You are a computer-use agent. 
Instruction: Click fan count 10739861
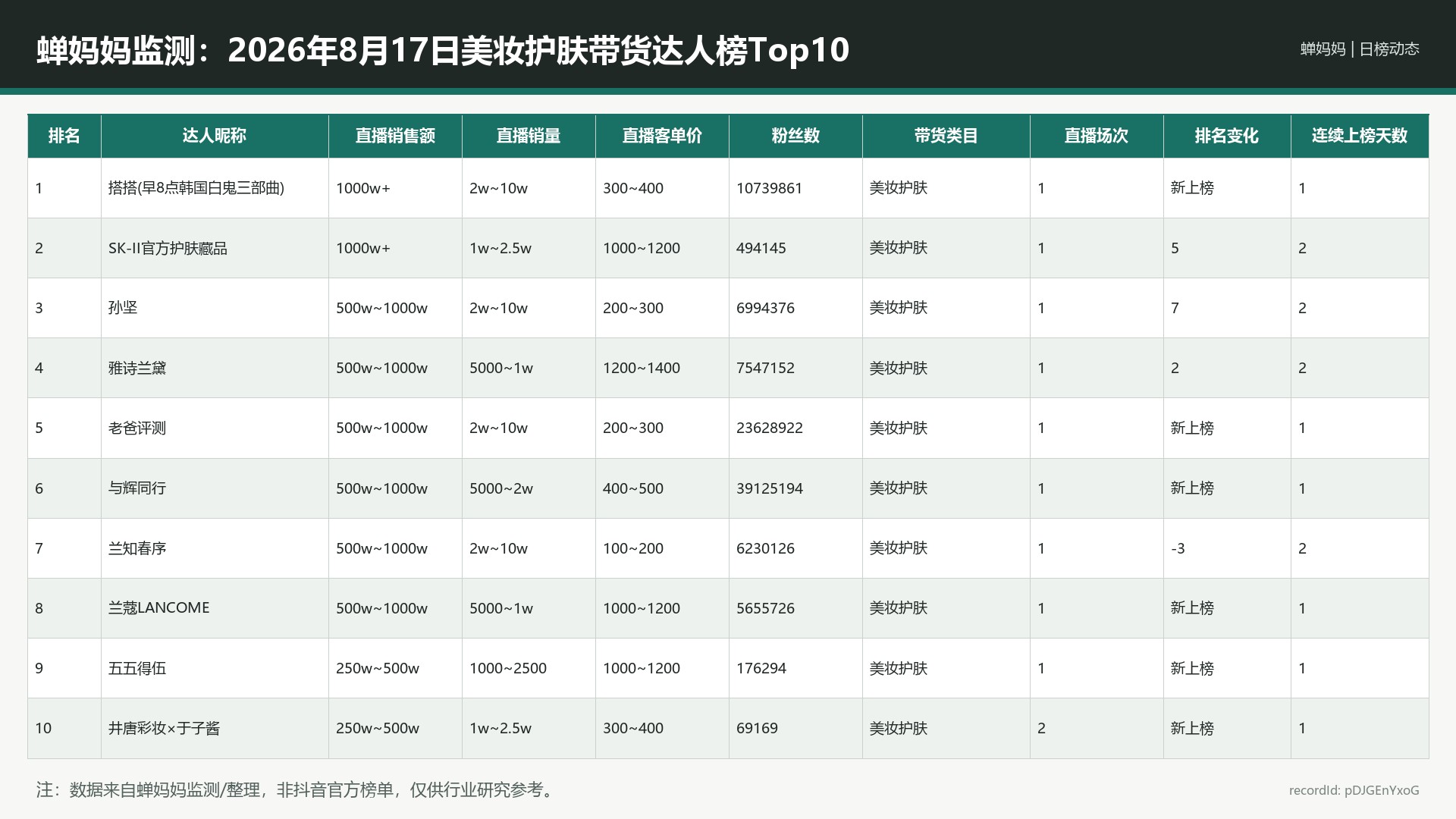pos(769,188)
